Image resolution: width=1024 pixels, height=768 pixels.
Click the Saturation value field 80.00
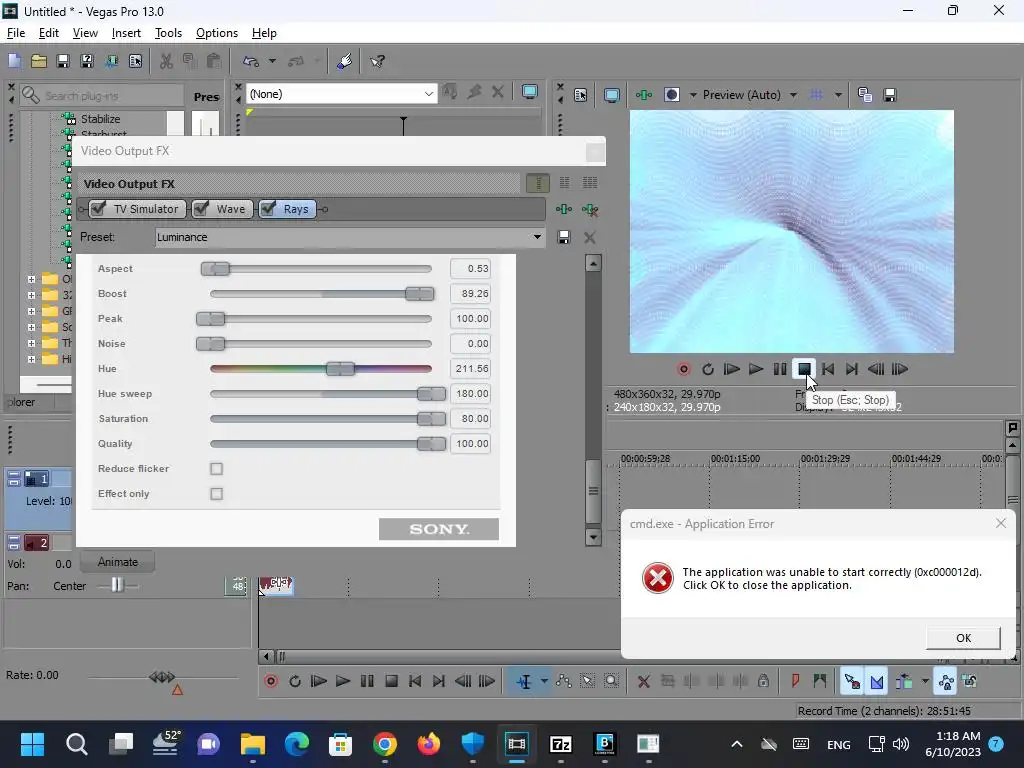point(470,419)
